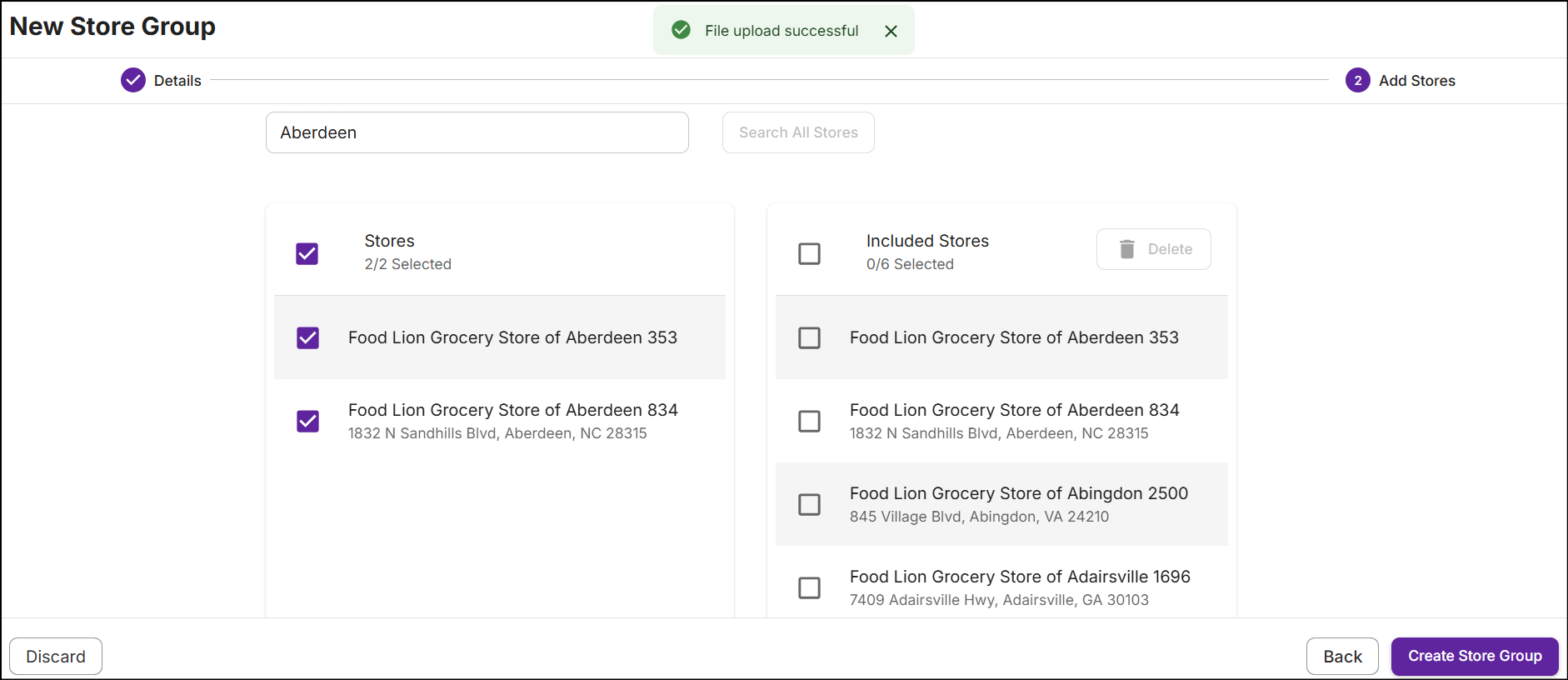Click Create Store Group button
Image resolution: width=1568 pixels, height=680 pixels.
click(1475, 656)
